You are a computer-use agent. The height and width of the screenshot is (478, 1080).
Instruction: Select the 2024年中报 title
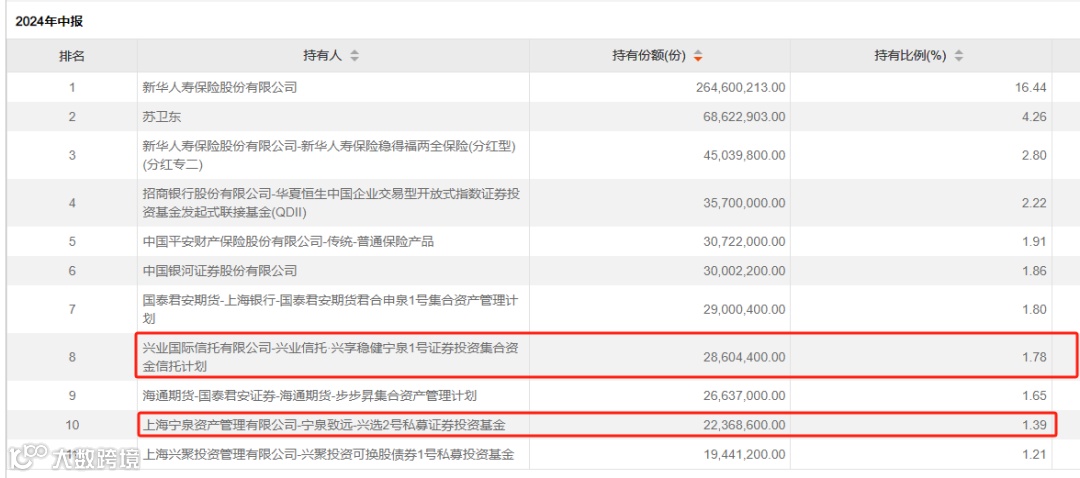tap(49, 21)
